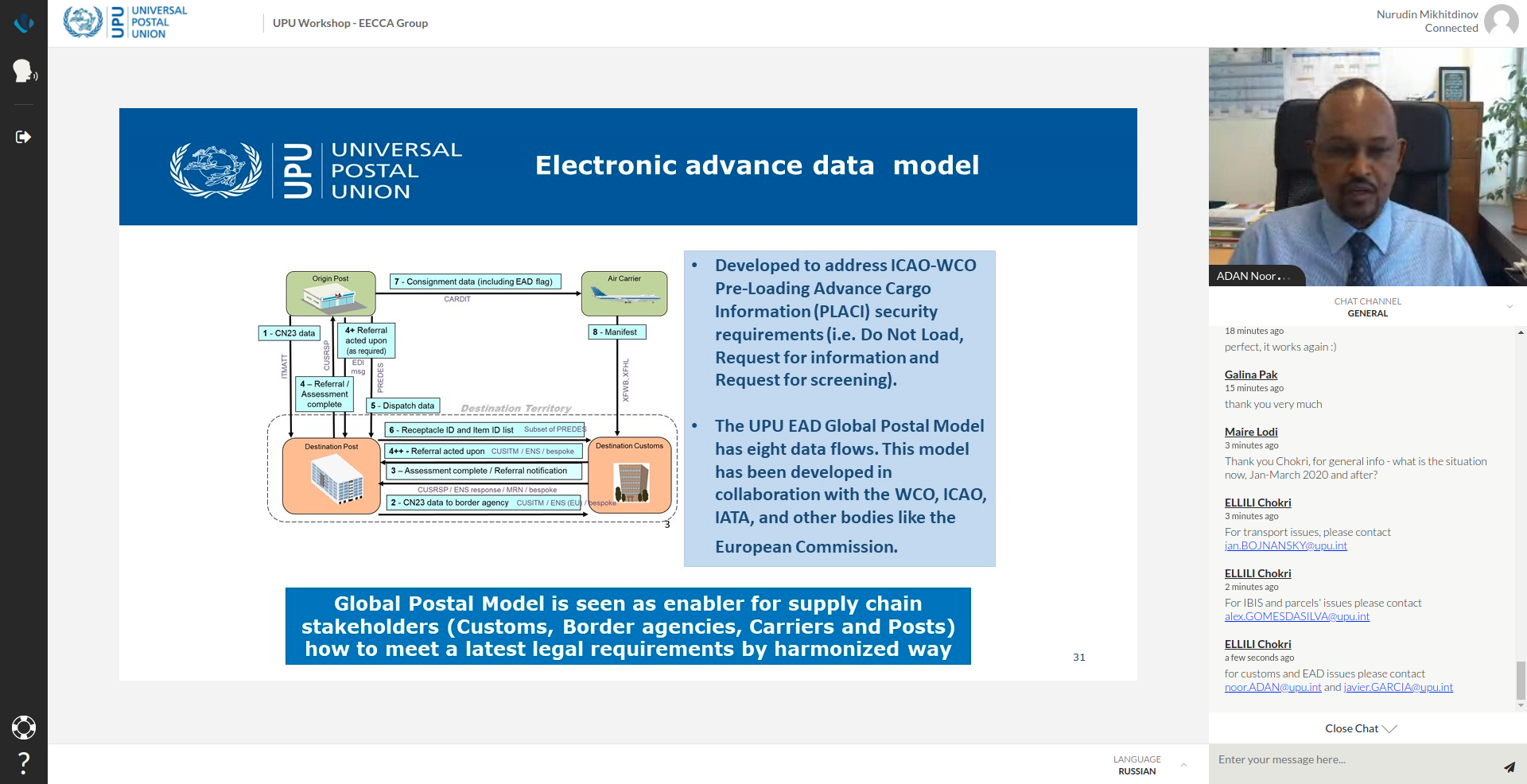Click the Nurudin Mikhitdinov username text
The height and width of the screenshot is (784, 1527).
pyautogui.click(x=1427, y=14)
